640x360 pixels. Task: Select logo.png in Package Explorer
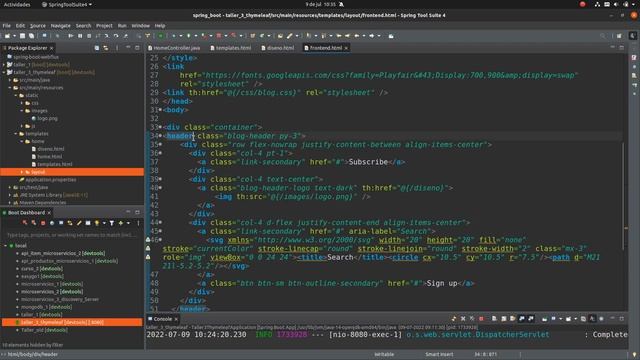[47, 118]
